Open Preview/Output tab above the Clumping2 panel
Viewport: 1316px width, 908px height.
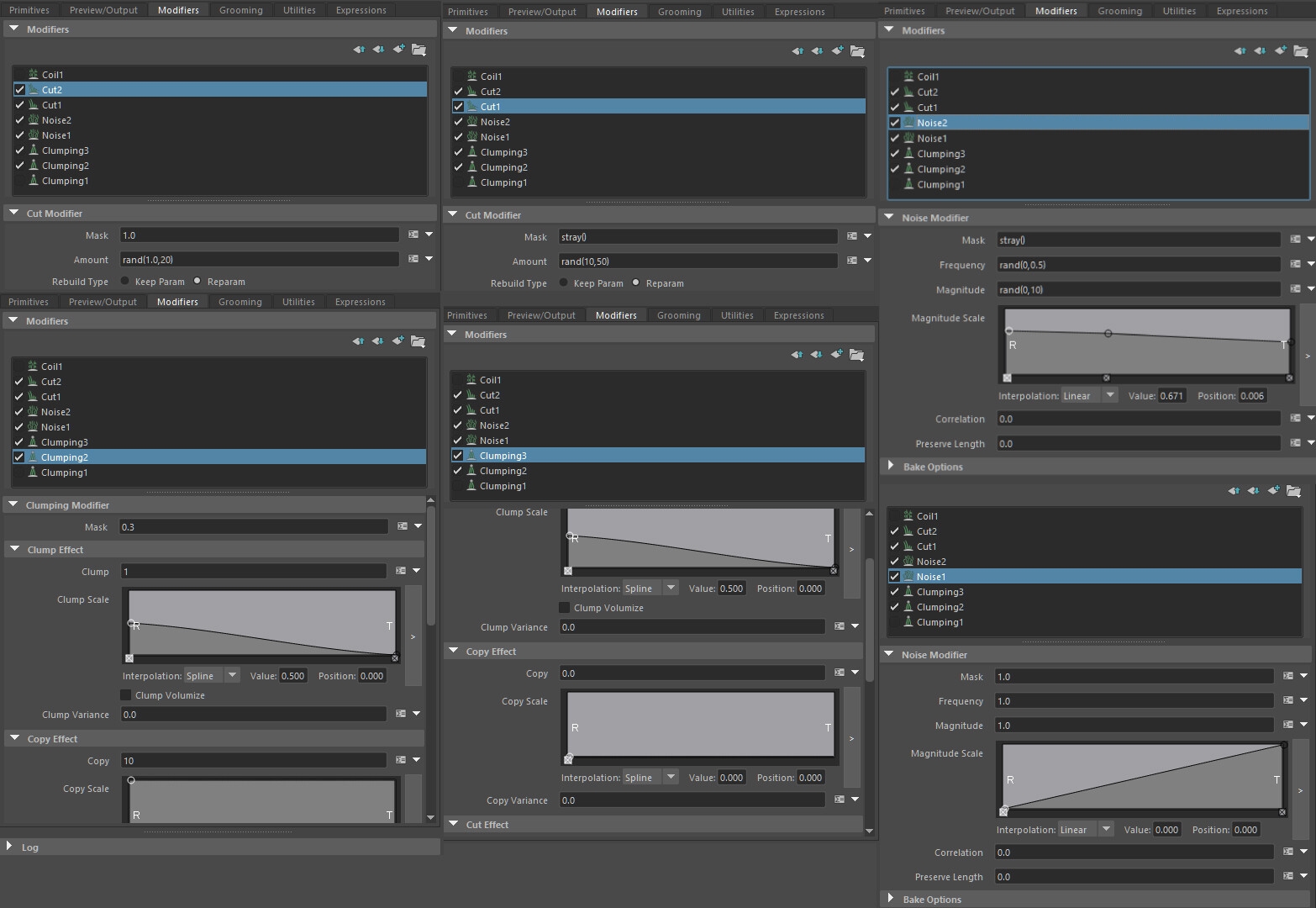(x=103, y=302)
